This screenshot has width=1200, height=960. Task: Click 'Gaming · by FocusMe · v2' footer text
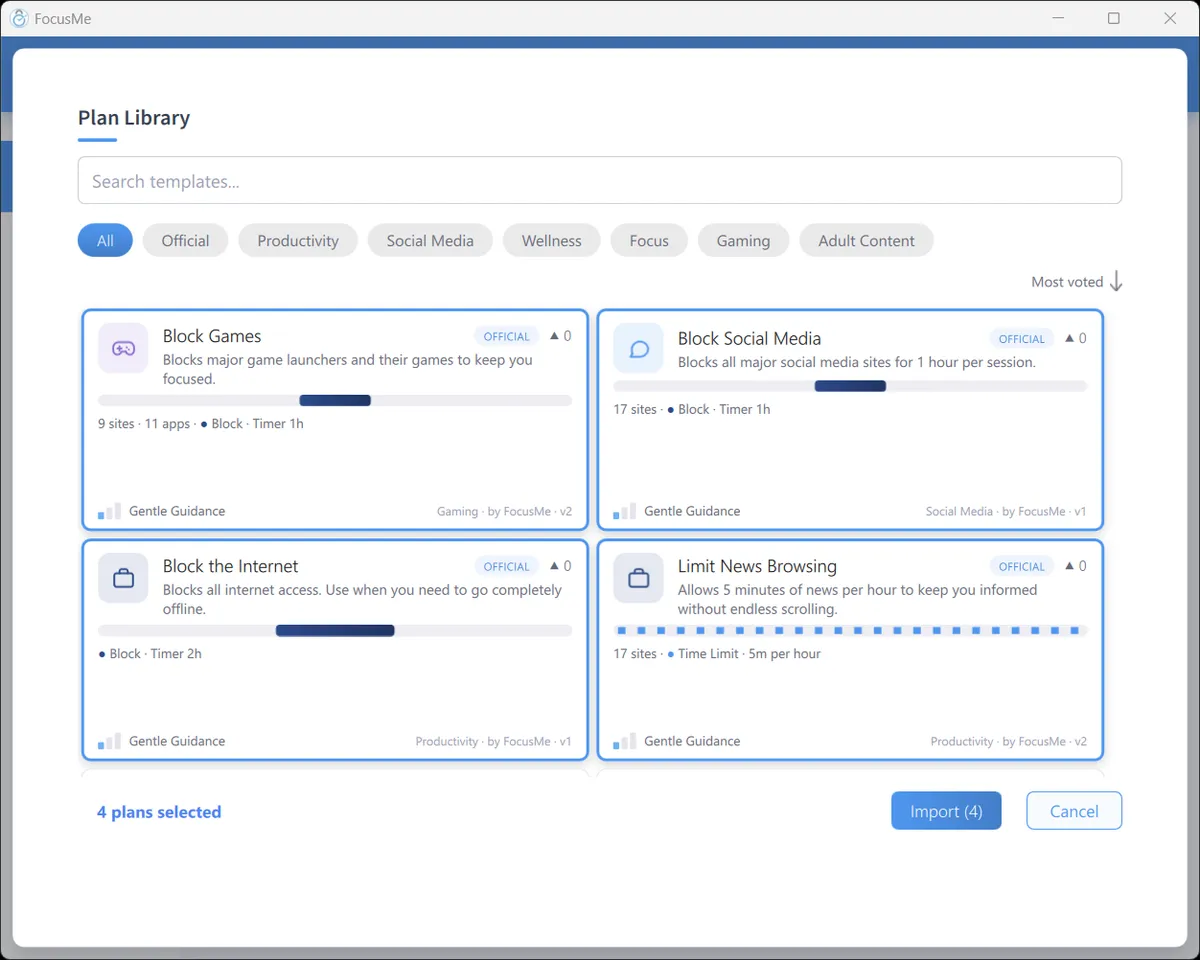click(504, 511)
